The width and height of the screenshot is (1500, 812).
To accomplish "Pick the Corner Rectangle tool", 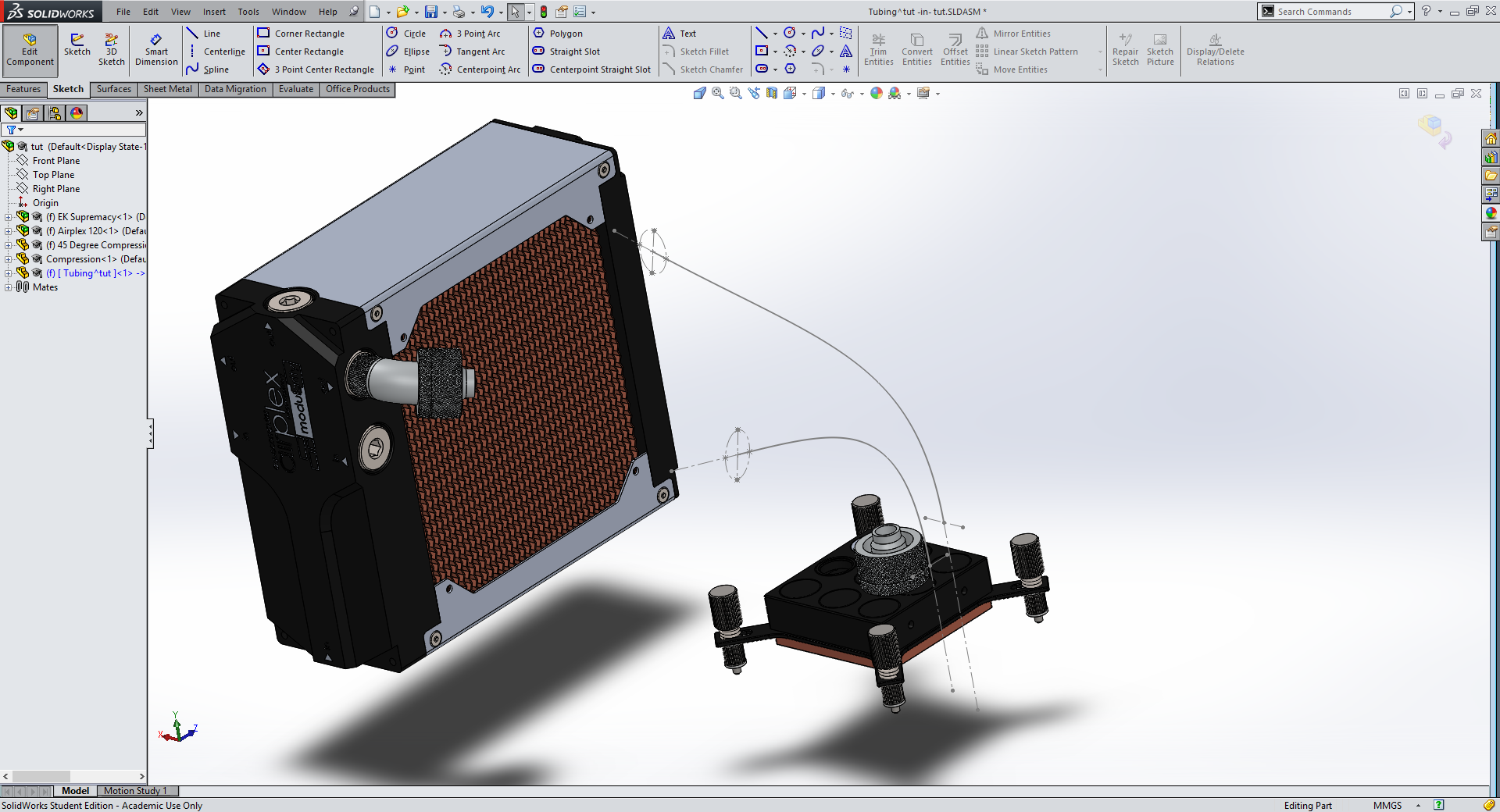I will [x=301, y=34].
